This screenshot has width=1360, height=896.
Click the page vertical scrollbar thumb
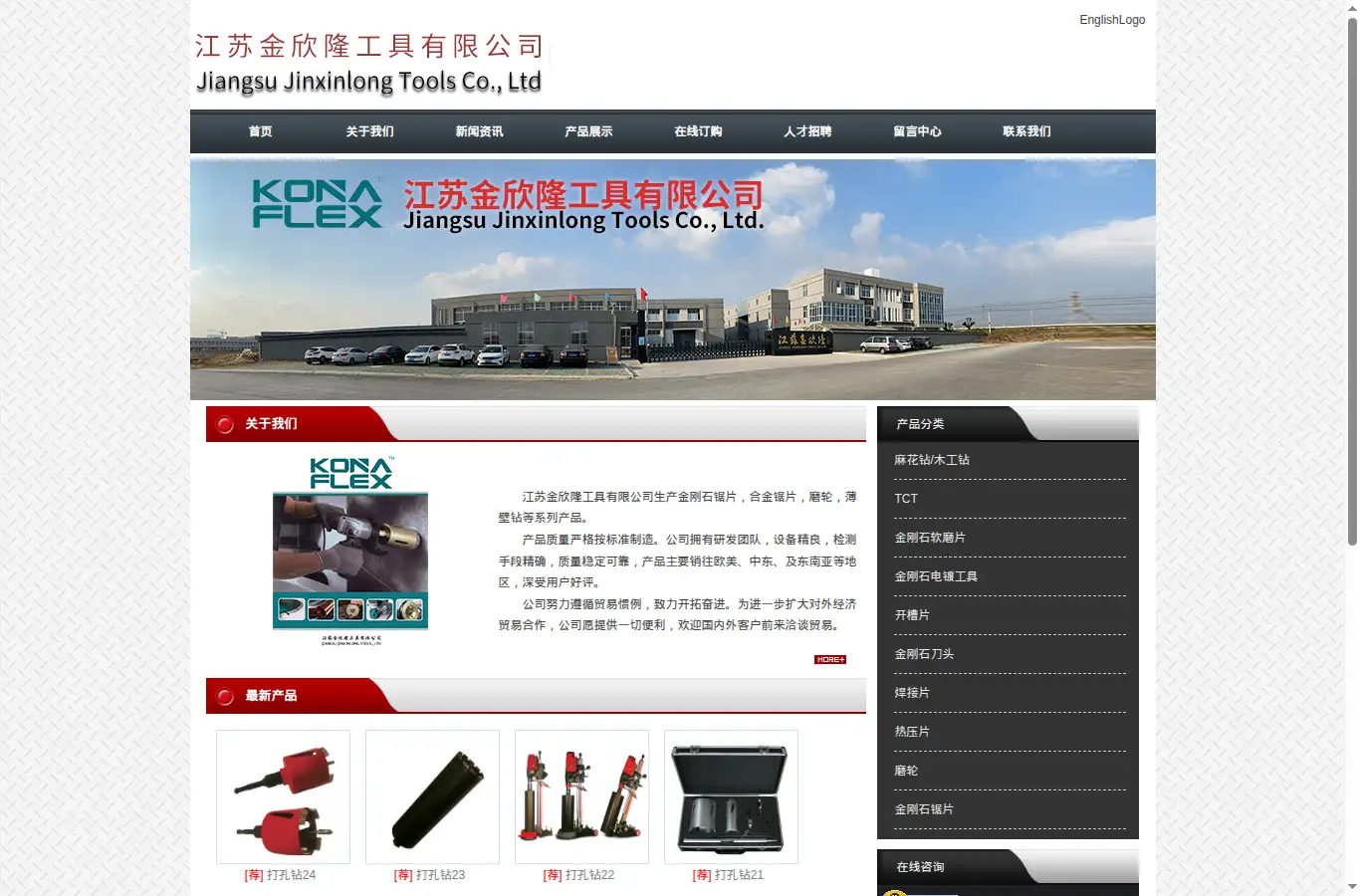(1352, 282)
